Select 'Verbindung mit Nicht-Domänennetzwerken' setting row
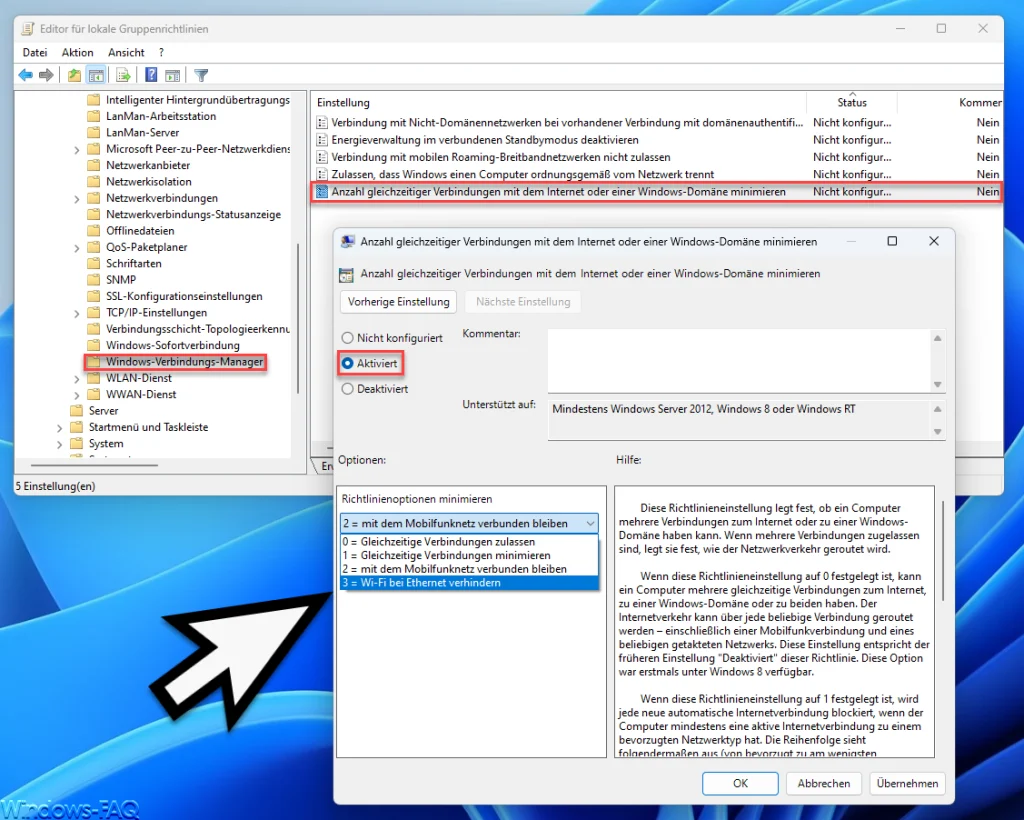The height and width of the screenshot is (820, 1024). click(x=657, y=122)
